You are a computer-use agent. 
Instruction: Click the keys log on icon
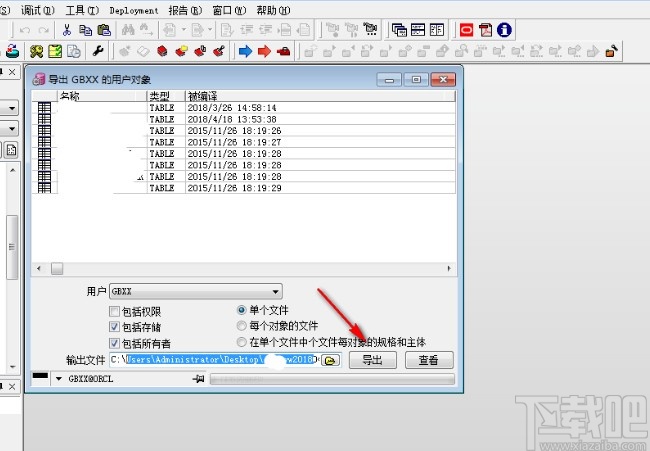[36, 51]
